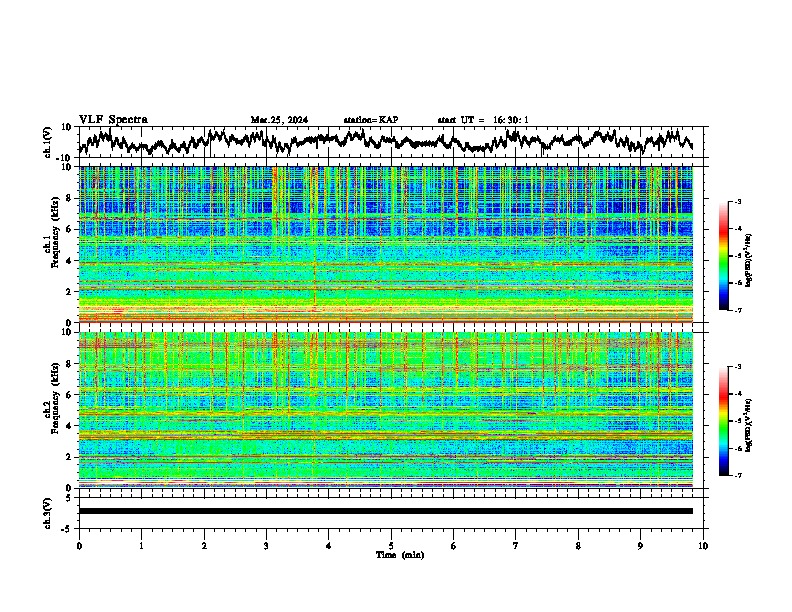Click inside the ch.2 frequency spectrogram
Screen dimensions: 792x612
pyautogui.click(x=386, y=410)
